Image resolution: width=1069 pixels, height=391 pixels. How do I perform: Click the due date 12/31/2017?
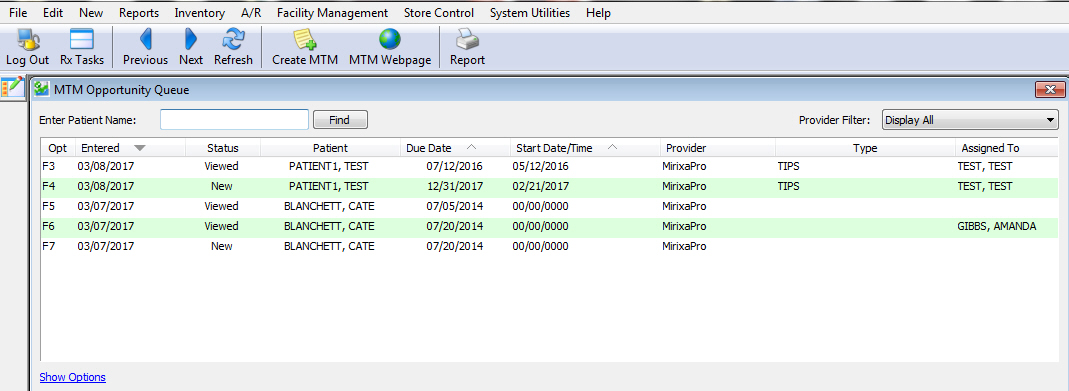click(x=455, y=186)
